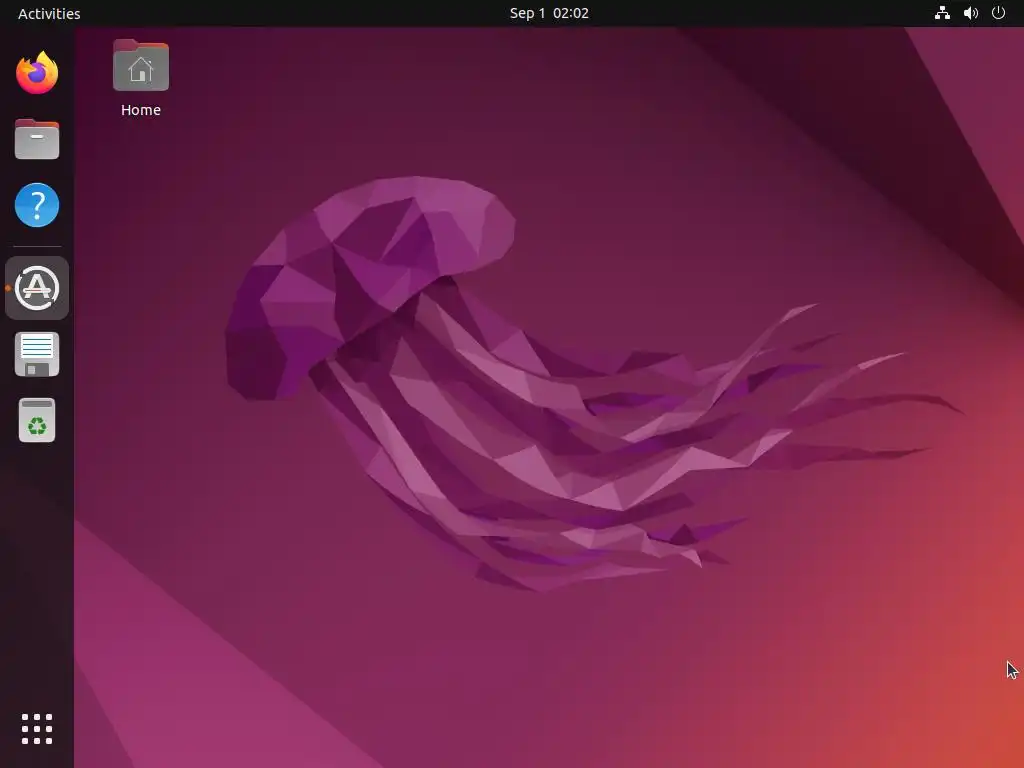Open the clock showing Sep 1 02:02
1024x768 pixels.
click(549, 13)
